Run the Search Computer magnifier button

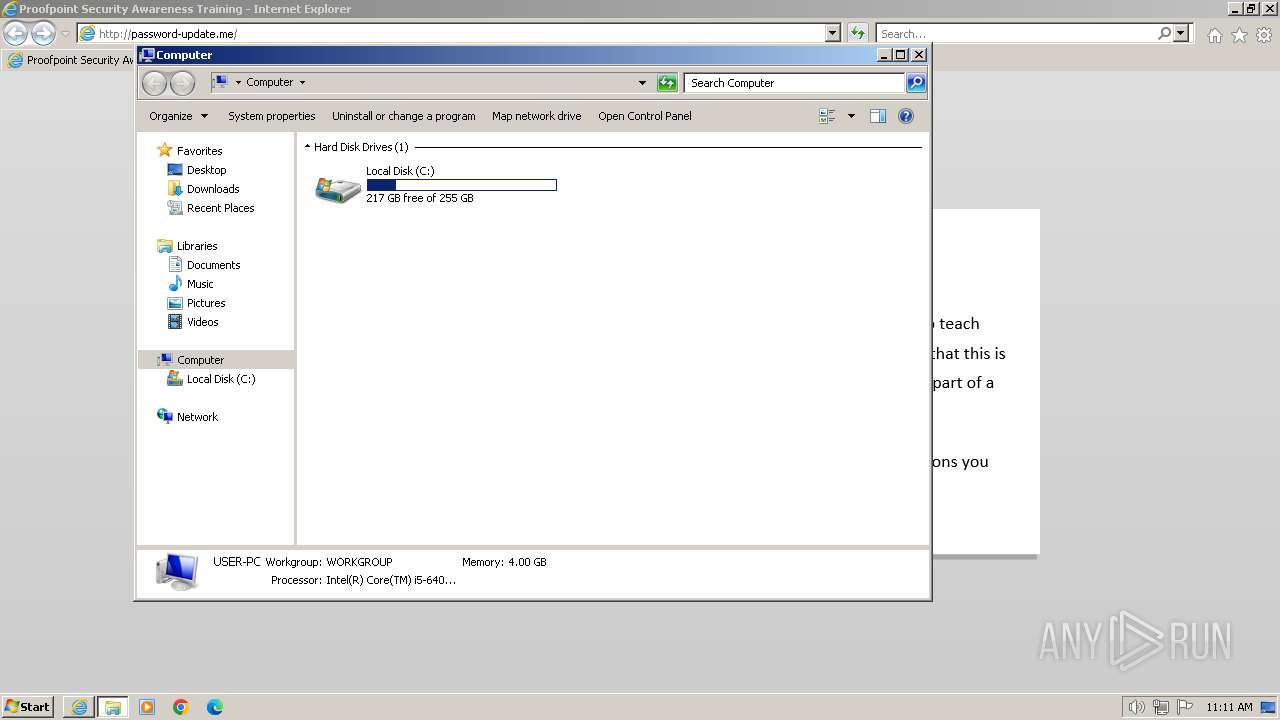pos(916,83)
